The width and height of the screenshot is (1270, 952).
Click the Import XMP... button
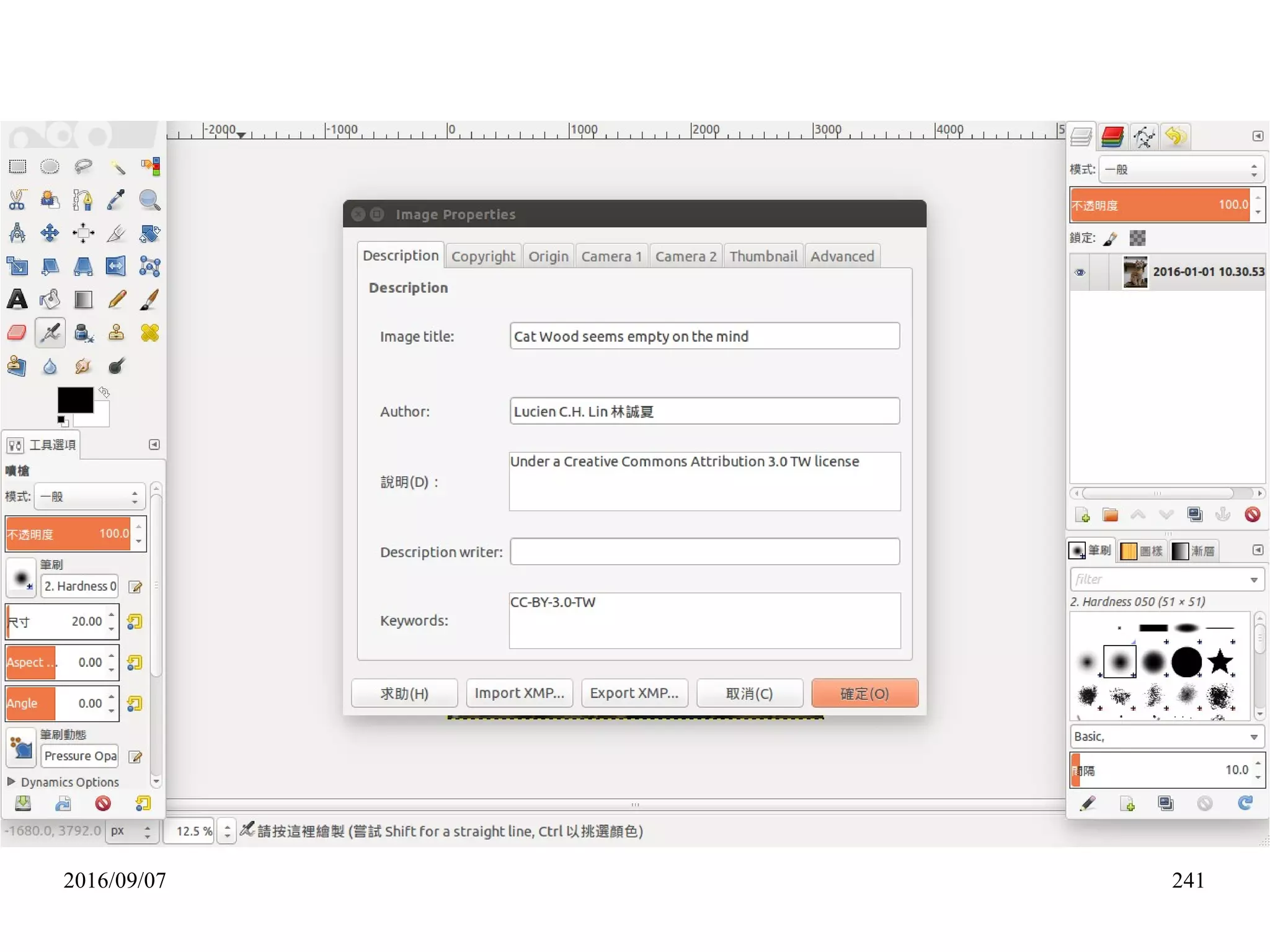519,693
